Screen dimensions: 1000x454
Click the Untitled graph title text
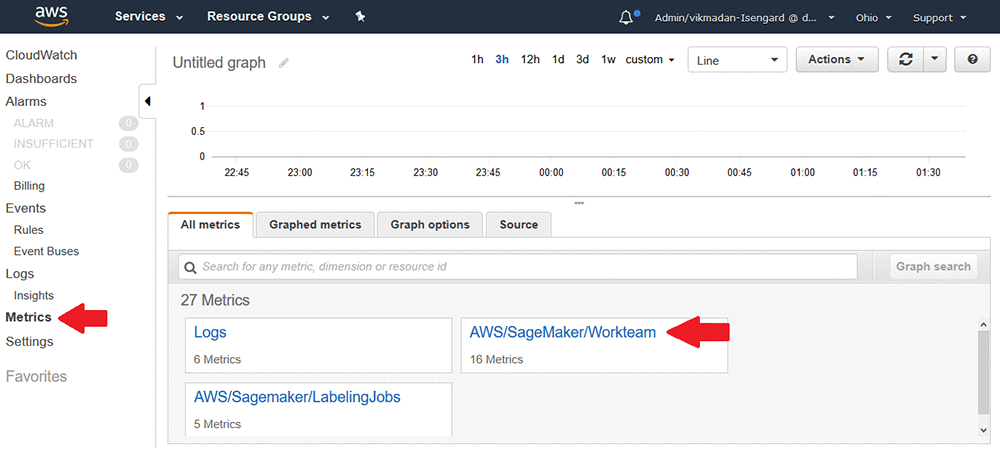click(219, 62)
